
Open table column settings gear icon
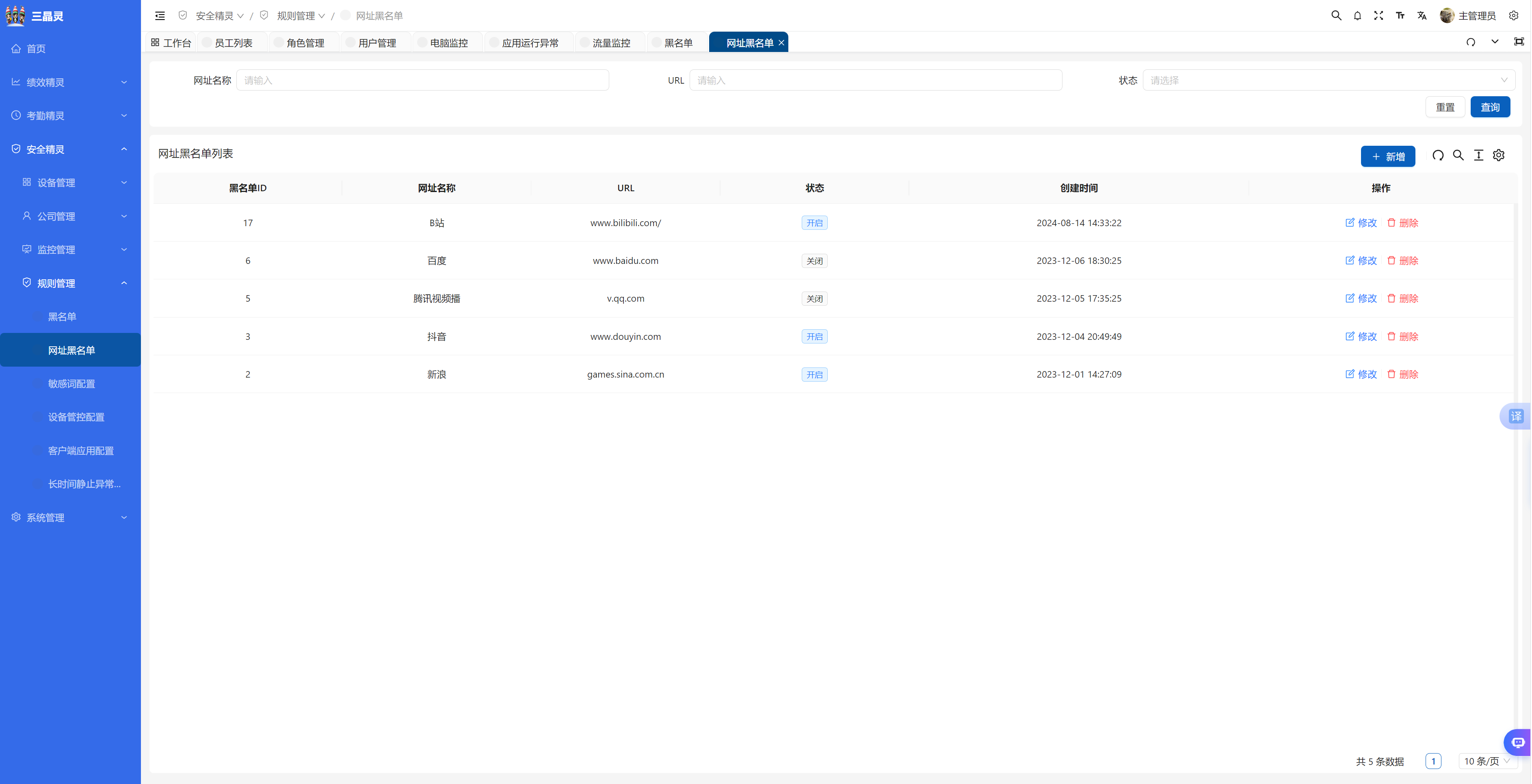1499,156
